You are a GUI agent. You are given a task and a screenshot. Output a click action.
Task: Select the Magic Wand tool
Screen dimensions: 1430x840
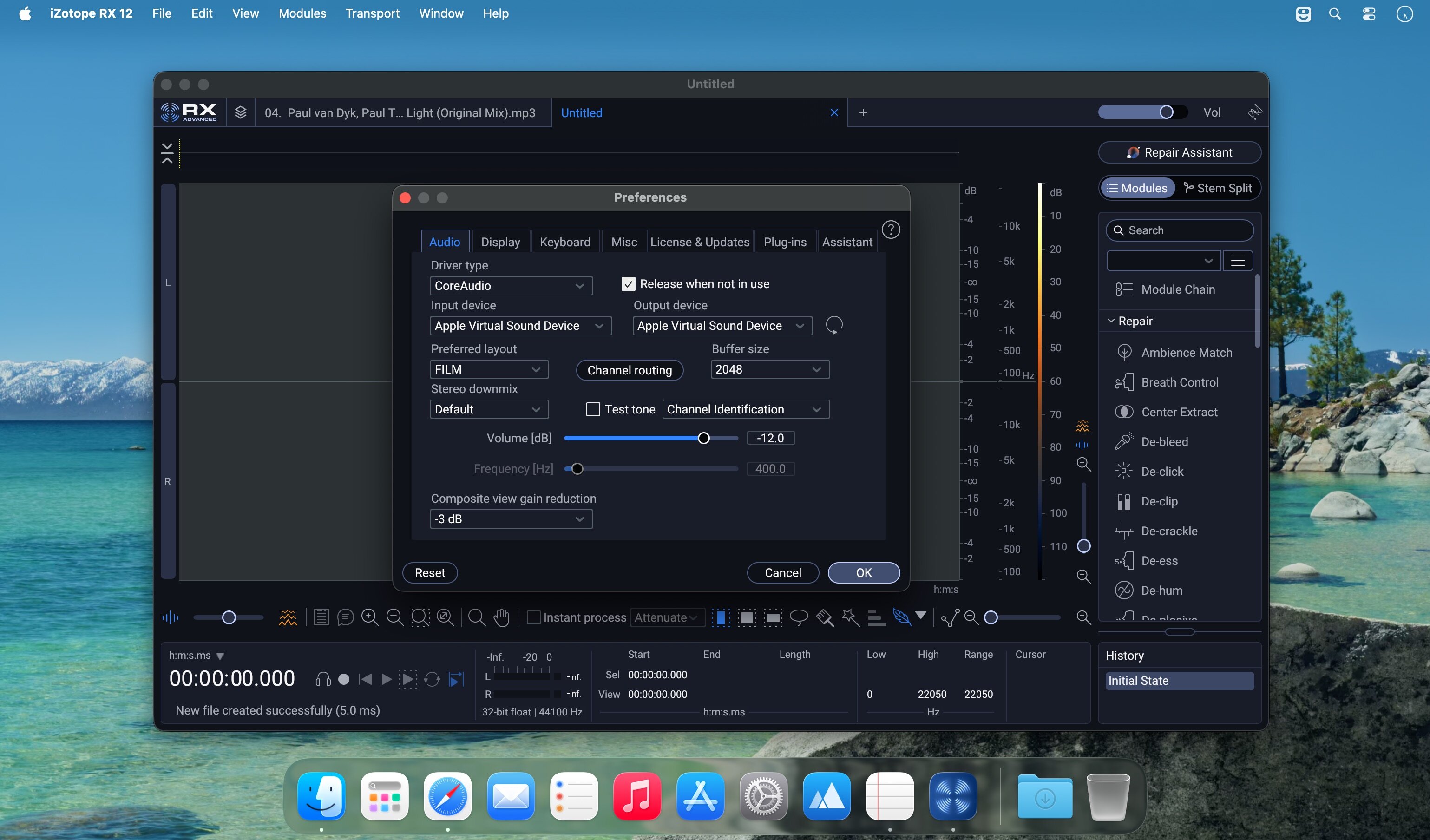pos(851,617)
